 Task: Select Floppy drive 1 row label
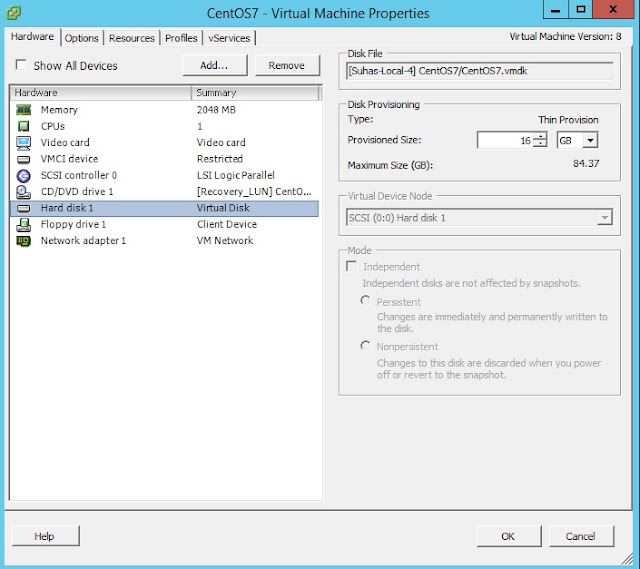coord(73,224)
